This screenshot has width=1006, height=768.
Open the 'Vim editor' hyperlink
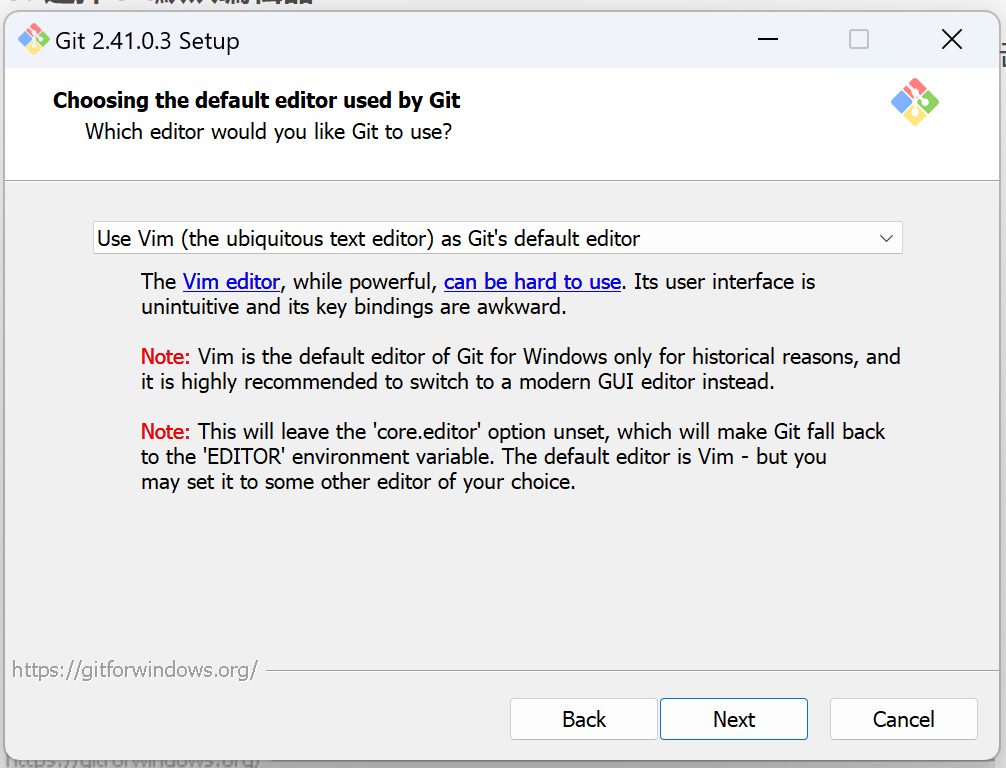pos(231,282)
